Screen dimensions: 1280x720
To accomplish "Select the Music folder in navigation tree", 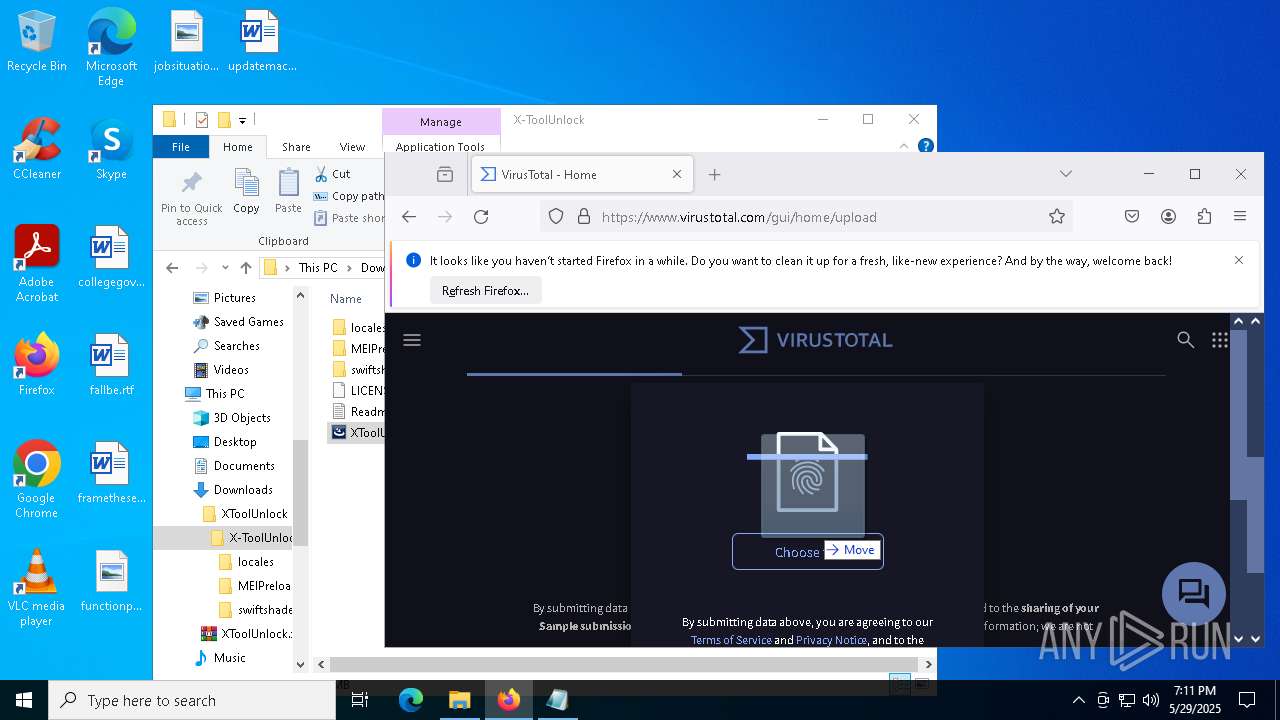I will [229, 658].
